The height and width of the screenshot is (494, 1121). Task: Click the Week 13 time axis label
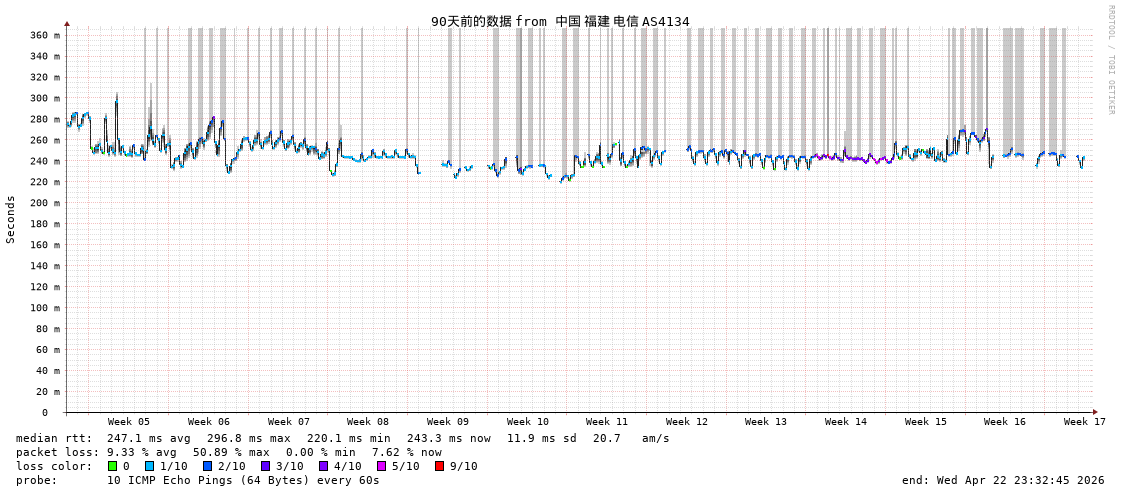pos(766,422)
